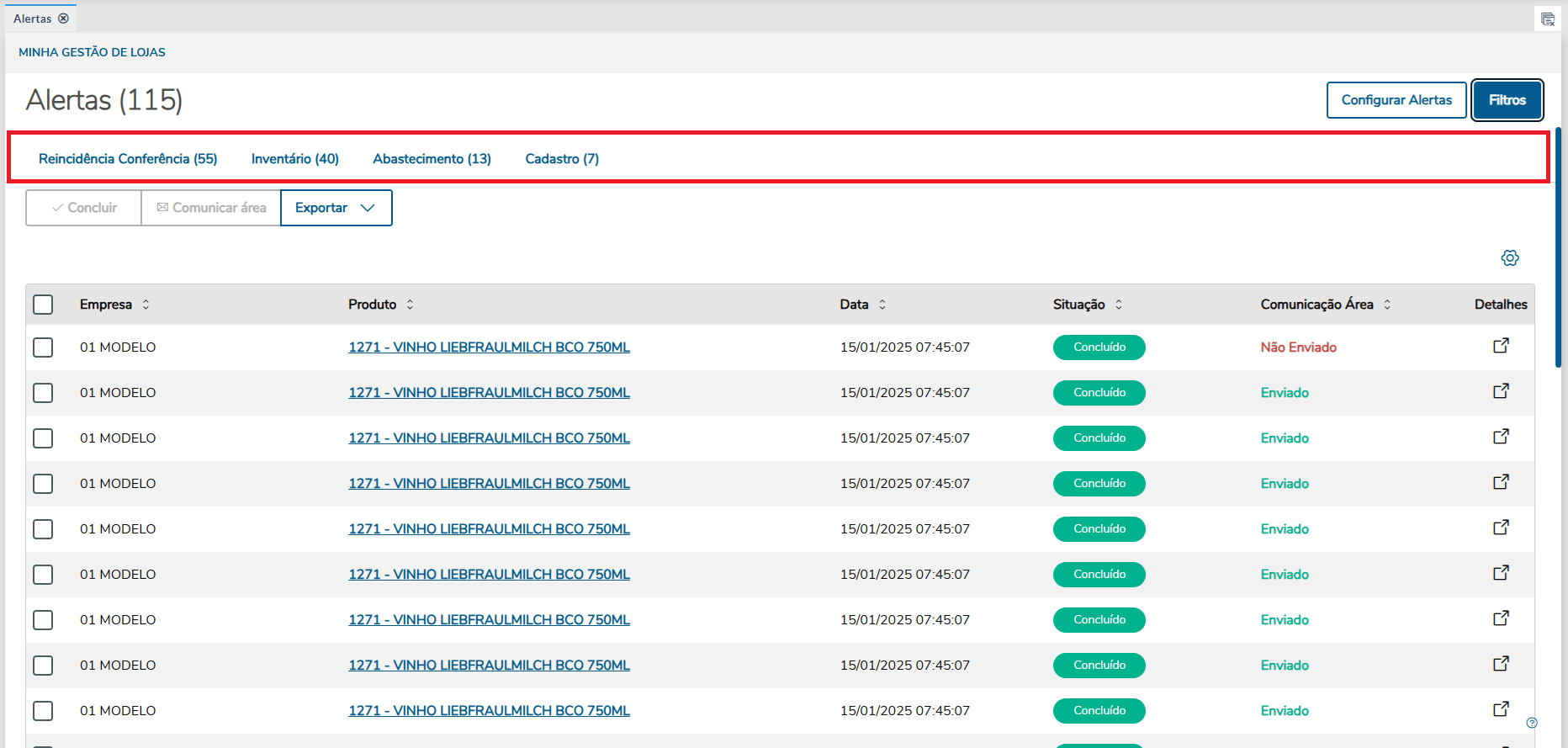
Task: Switch to the Inventário (40) tab
Action: [294, 159]
